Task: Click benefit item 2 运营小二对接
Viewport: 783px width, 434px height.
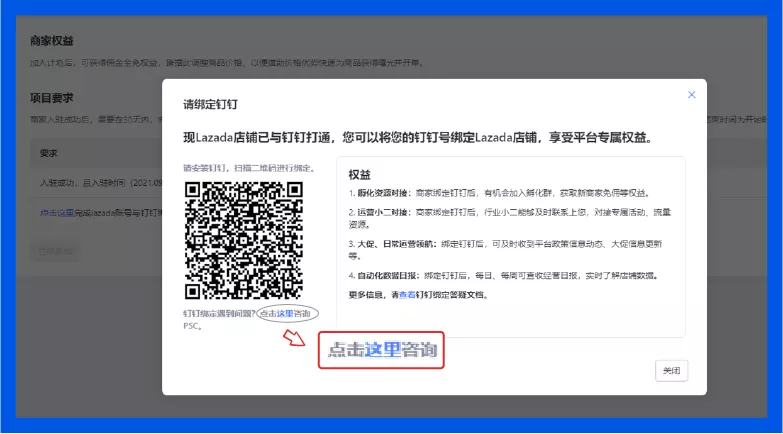Action: 509,218
